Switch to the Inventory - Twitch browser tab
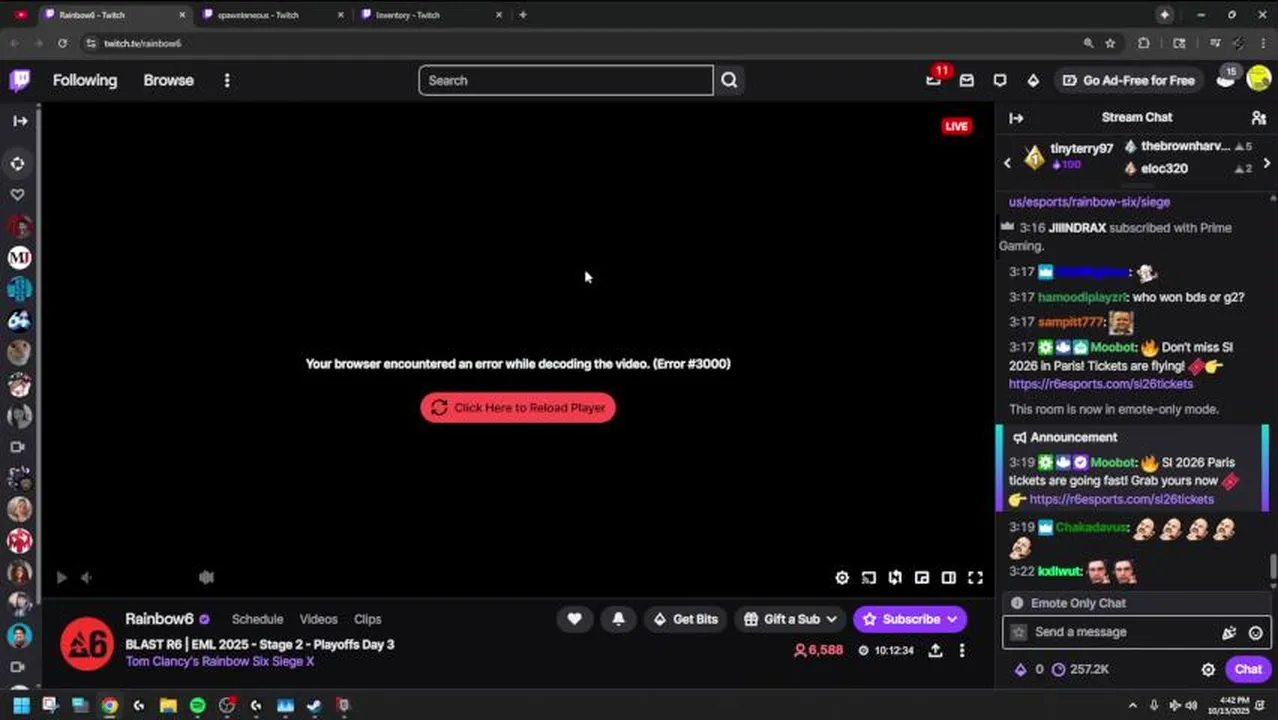Screen dimensions: 1278x720 point(432,15)
